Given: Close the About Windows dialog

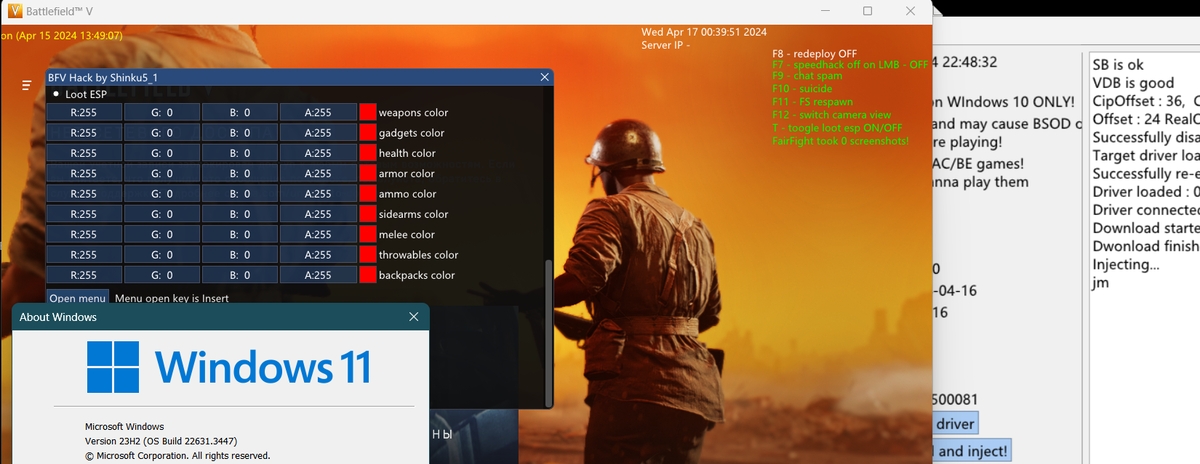Looking at the screenshot, I should click(414, 317).
